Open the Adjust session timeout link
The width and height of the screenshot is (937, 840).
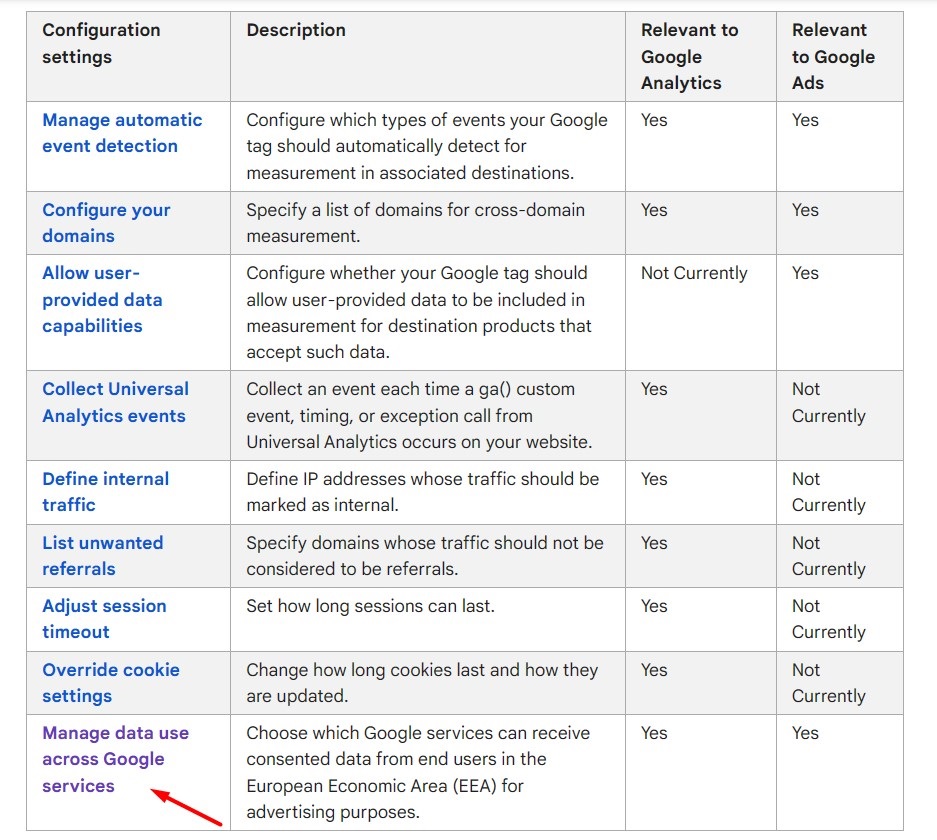pos(104,618)
